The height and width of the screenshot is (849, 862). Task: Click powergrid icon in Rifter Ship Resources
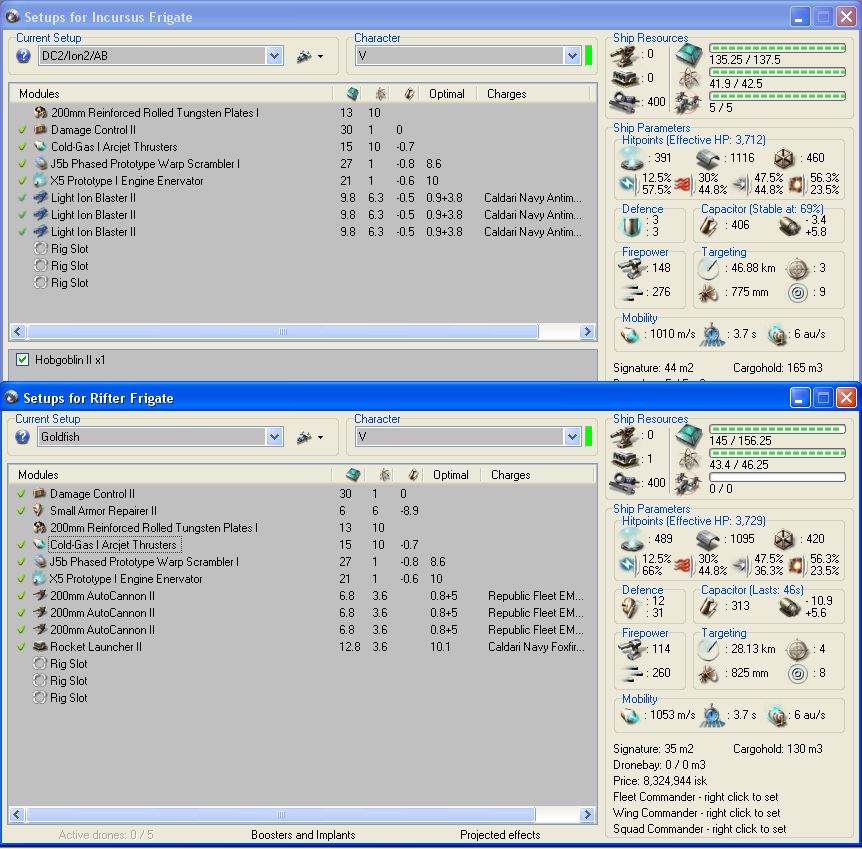(x=688, y=460)
